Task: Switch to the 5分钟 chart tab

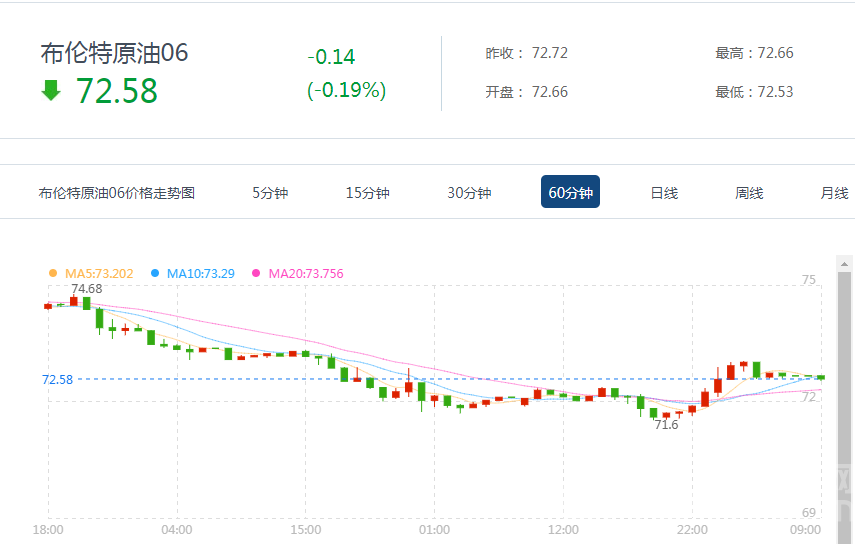Action: [x=270, y=193]
